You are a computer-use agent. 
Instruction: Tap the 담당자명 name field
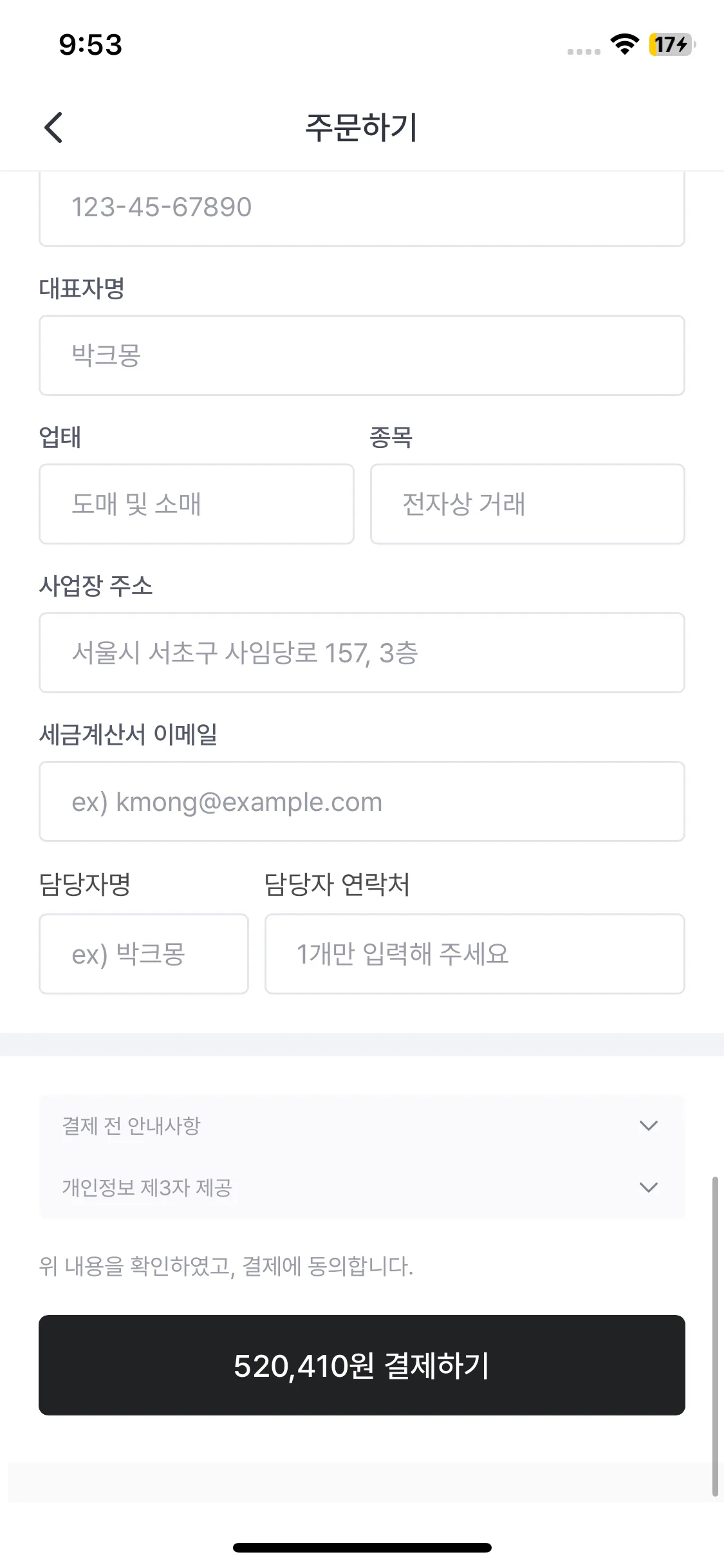click(x=144, y=954)
